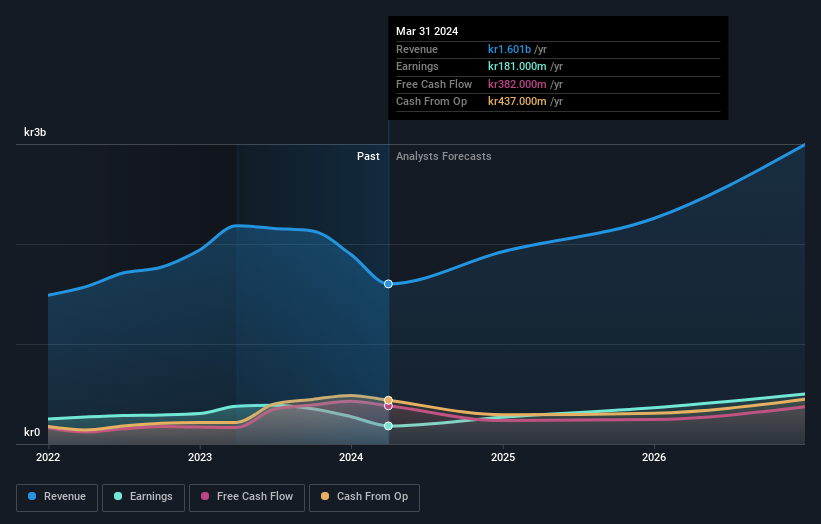The height and width of the screenshot is (524, 821).
Task: Click the 2025 x-axis label
Action: pos(503,457)
